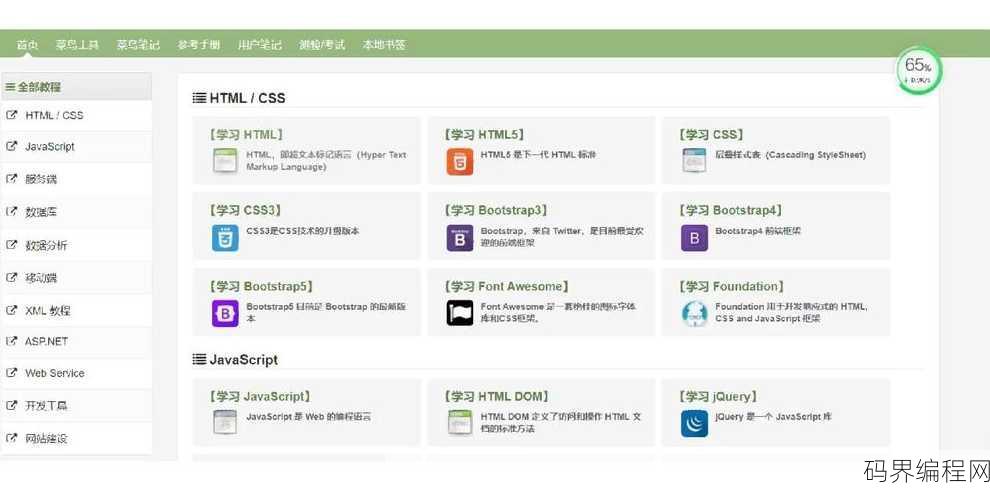Click the Bootstrap5 braces B icon
Screen dimensions: 990x490
225,313
